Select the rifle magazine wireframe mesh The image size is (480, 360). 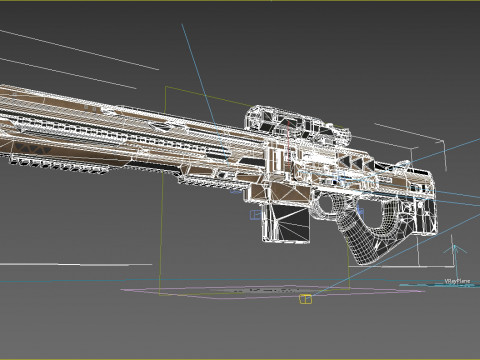pos(286,223)
